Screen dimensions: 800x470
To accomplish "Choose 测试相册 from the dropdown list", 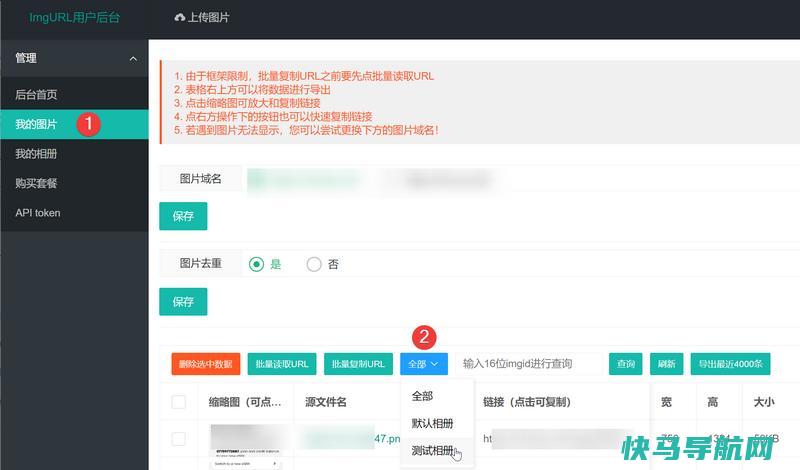I will (437, 451).
